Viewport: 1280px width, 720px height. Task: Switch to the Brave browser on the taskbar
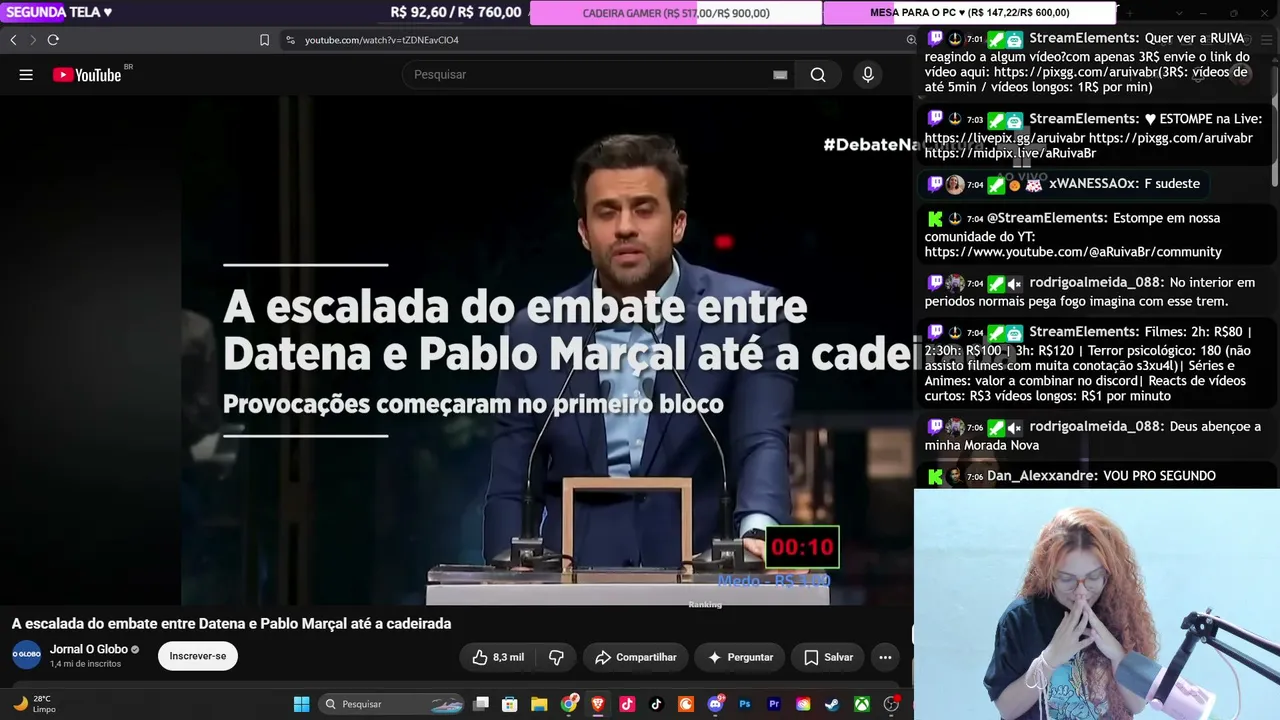click(x=598, y=704)
